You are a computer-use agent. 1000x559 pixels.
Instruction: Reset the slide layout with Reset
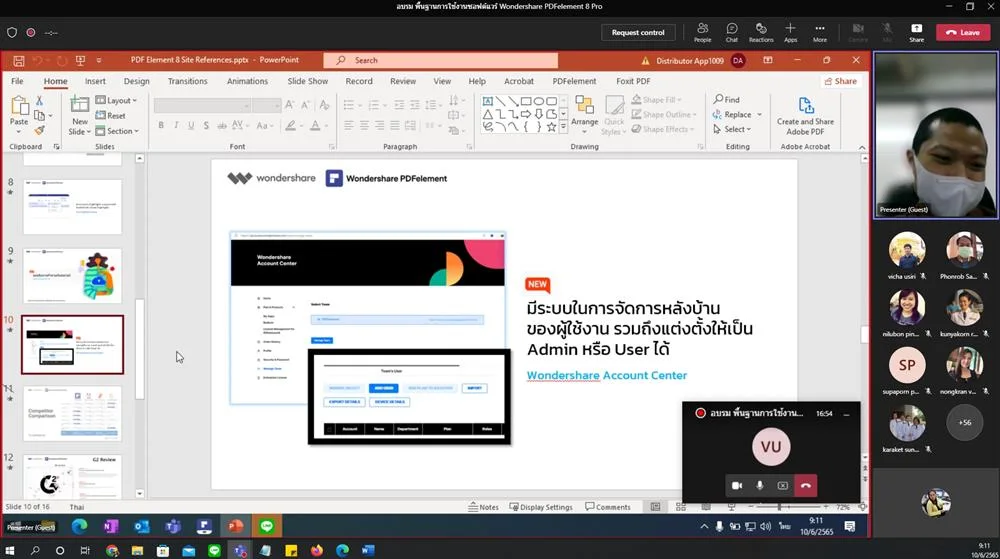[111, 115]
